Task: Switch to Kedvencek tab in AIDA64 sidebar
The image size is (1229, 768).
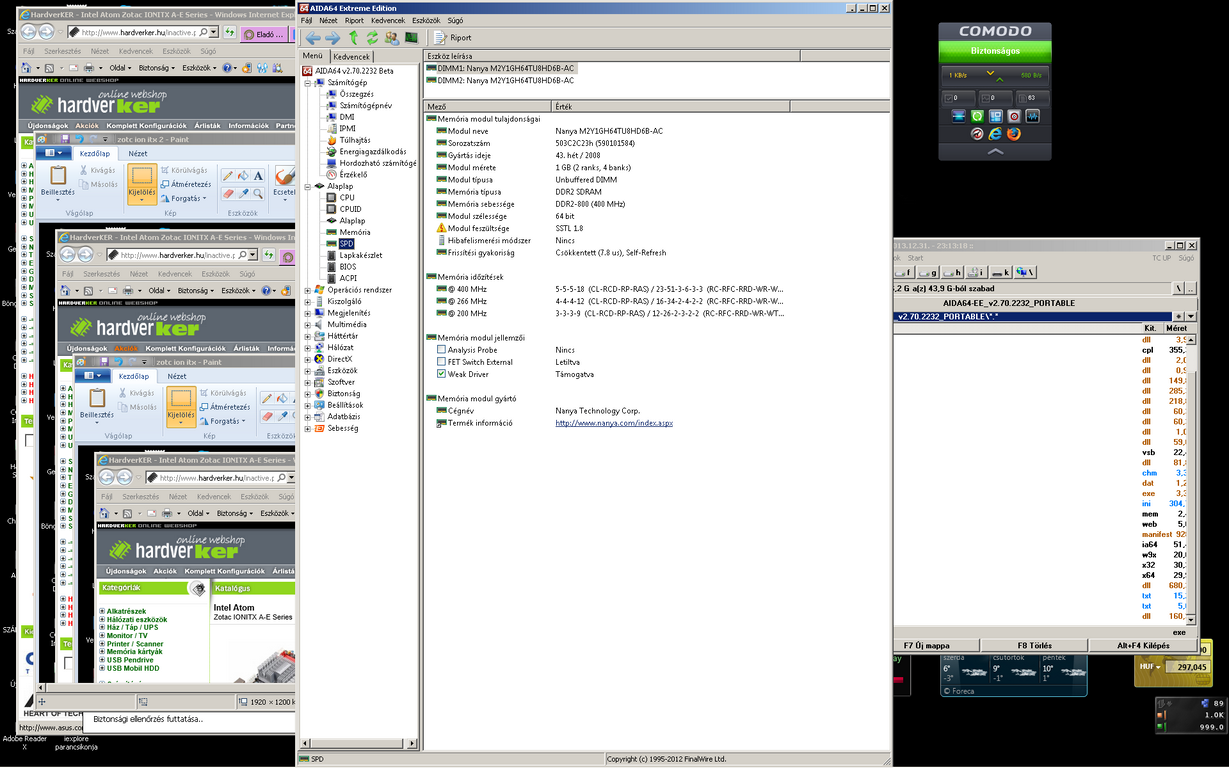Action: click(351, 57)
